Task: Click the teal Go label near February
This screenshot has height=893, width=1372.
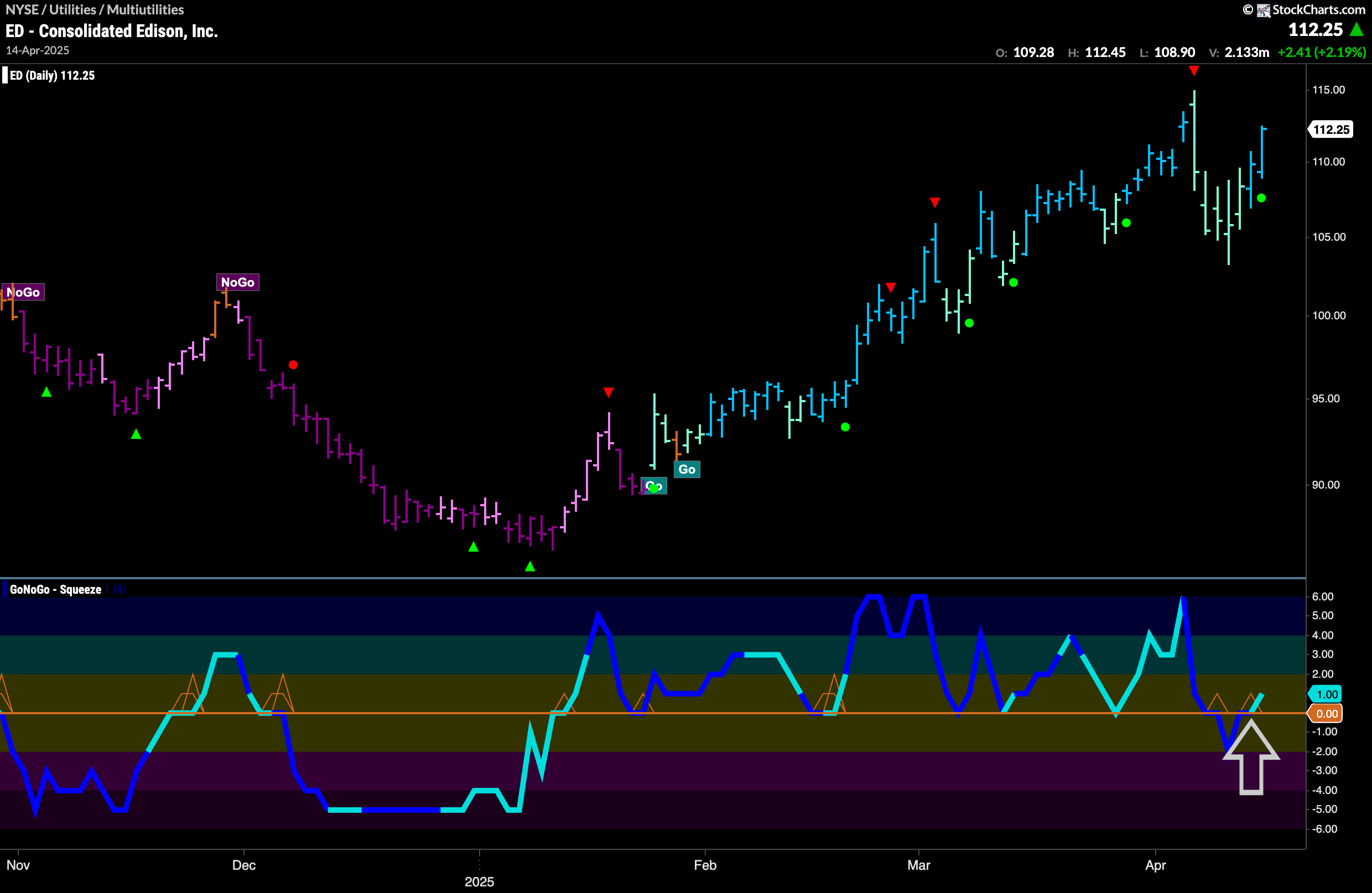Action: (x=687, y=469)
